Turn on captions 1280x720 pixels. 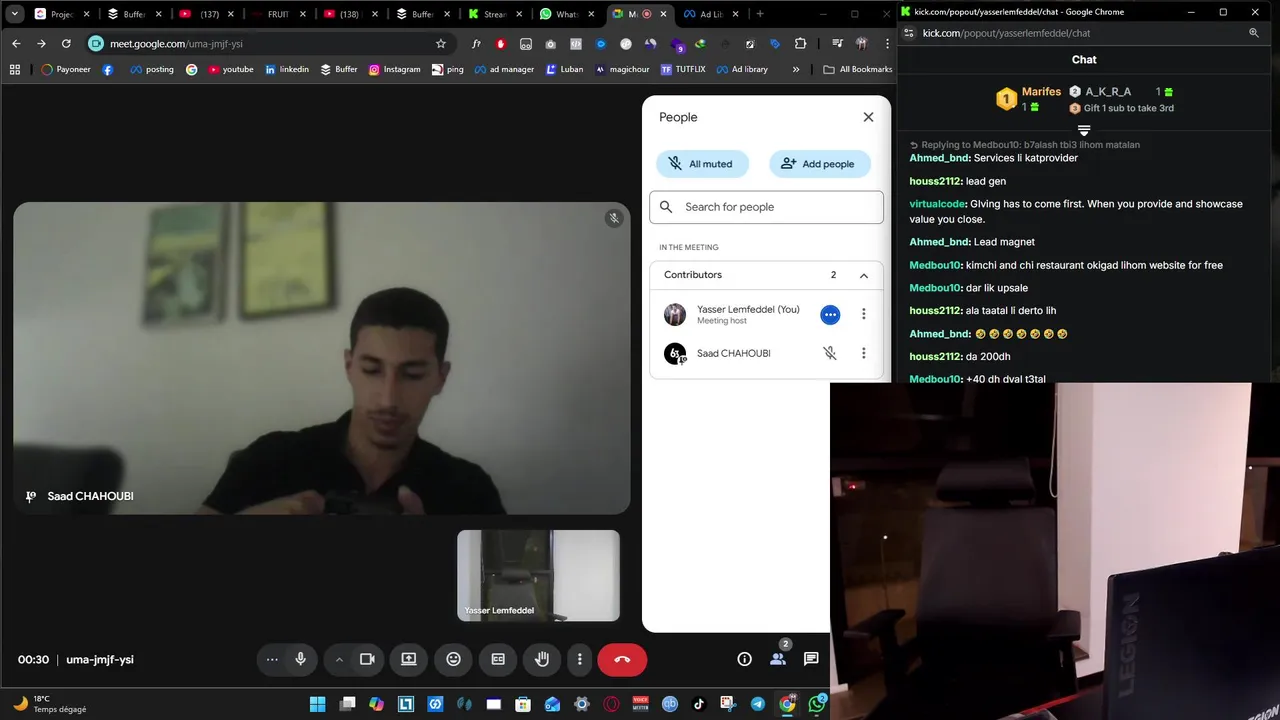(x=498, y=659)
